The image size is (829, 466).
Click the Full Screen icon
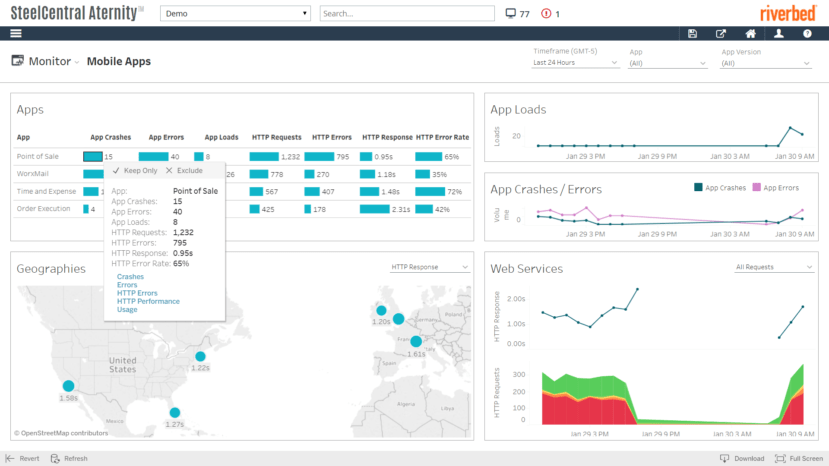[780, 458]
